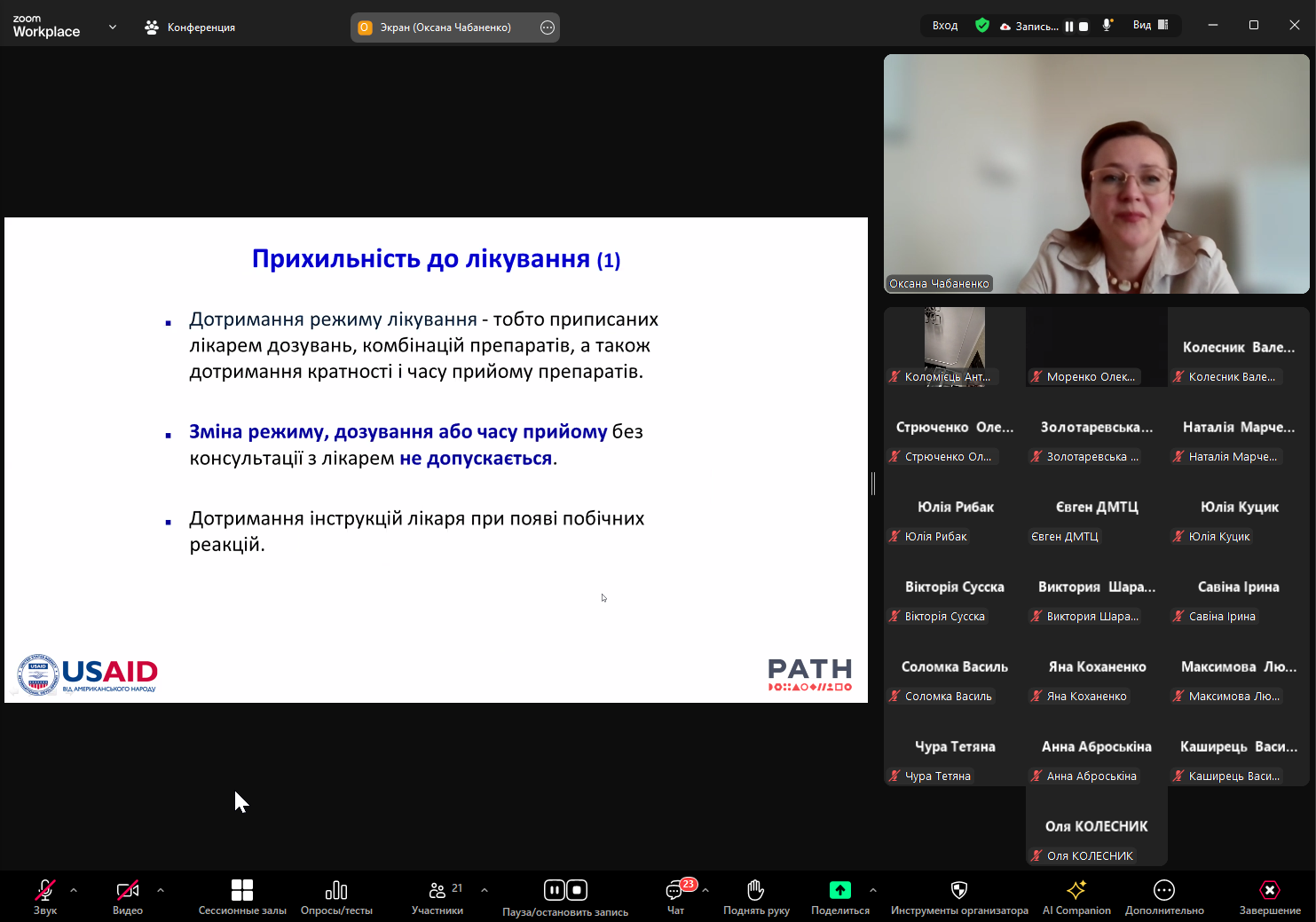Pause the recording in the bottom toolbar
This screenshot has width=1316, height=922.
(x=555, y=890)
